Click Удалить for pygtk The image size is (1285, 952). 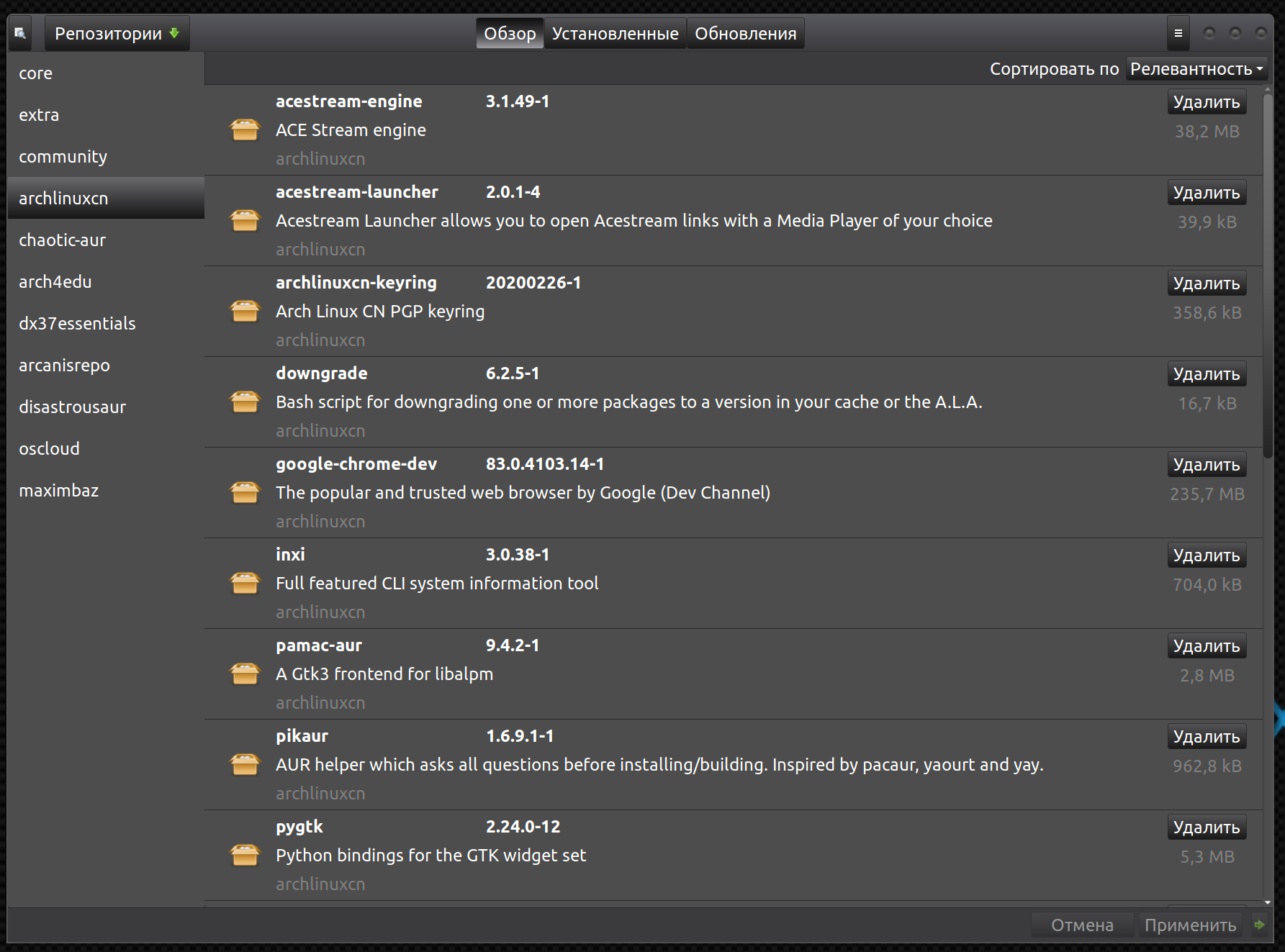[1207, 828]
